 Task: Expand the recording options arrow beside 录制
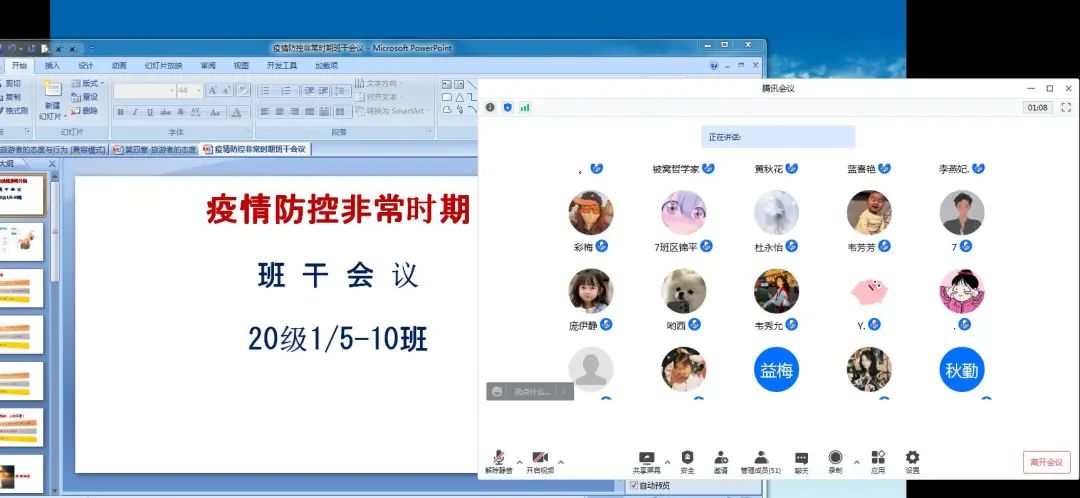click(x=856, y=462)
